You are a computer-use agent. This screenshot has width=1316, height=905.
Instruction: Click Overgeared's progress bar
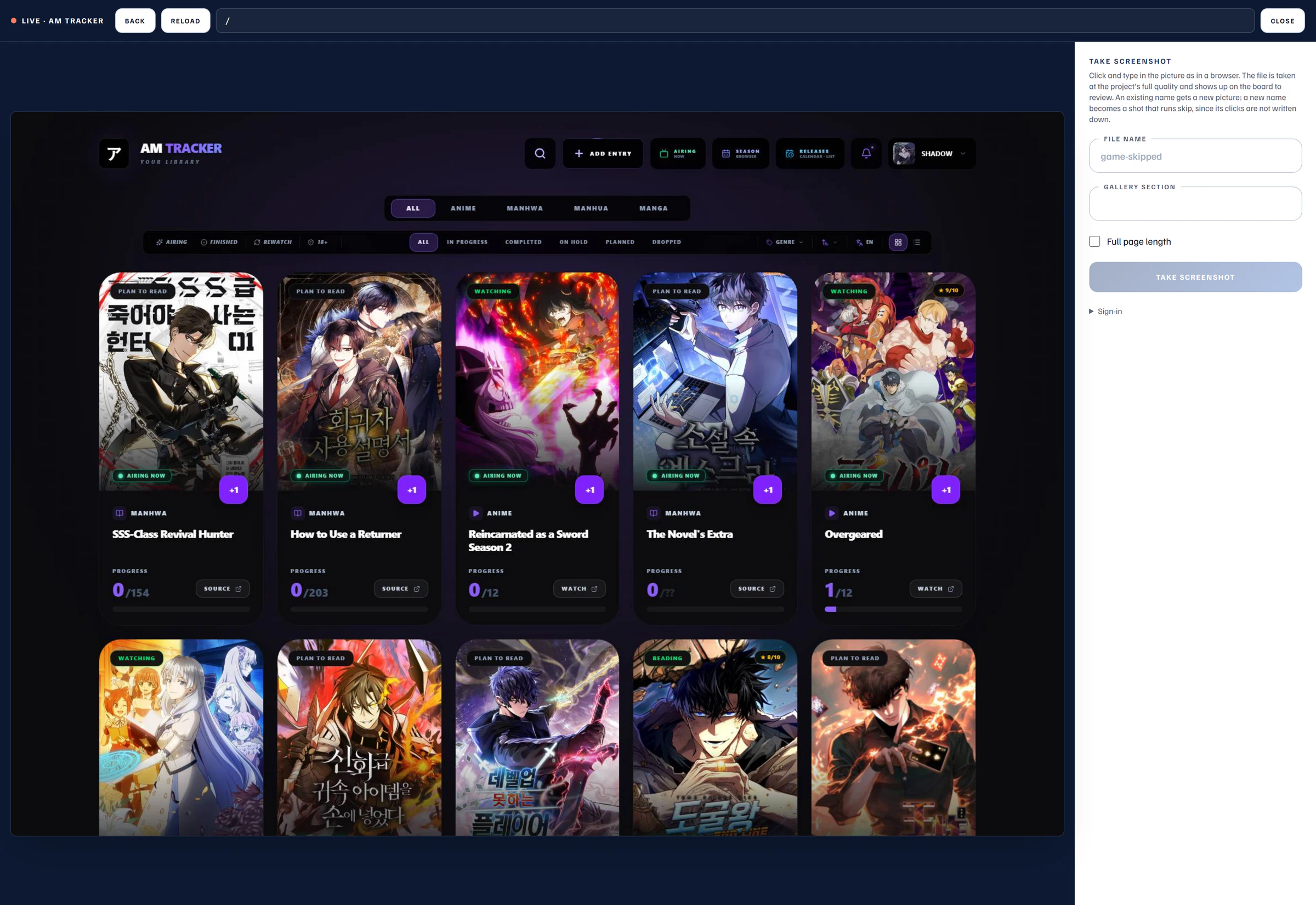(893, 609)
